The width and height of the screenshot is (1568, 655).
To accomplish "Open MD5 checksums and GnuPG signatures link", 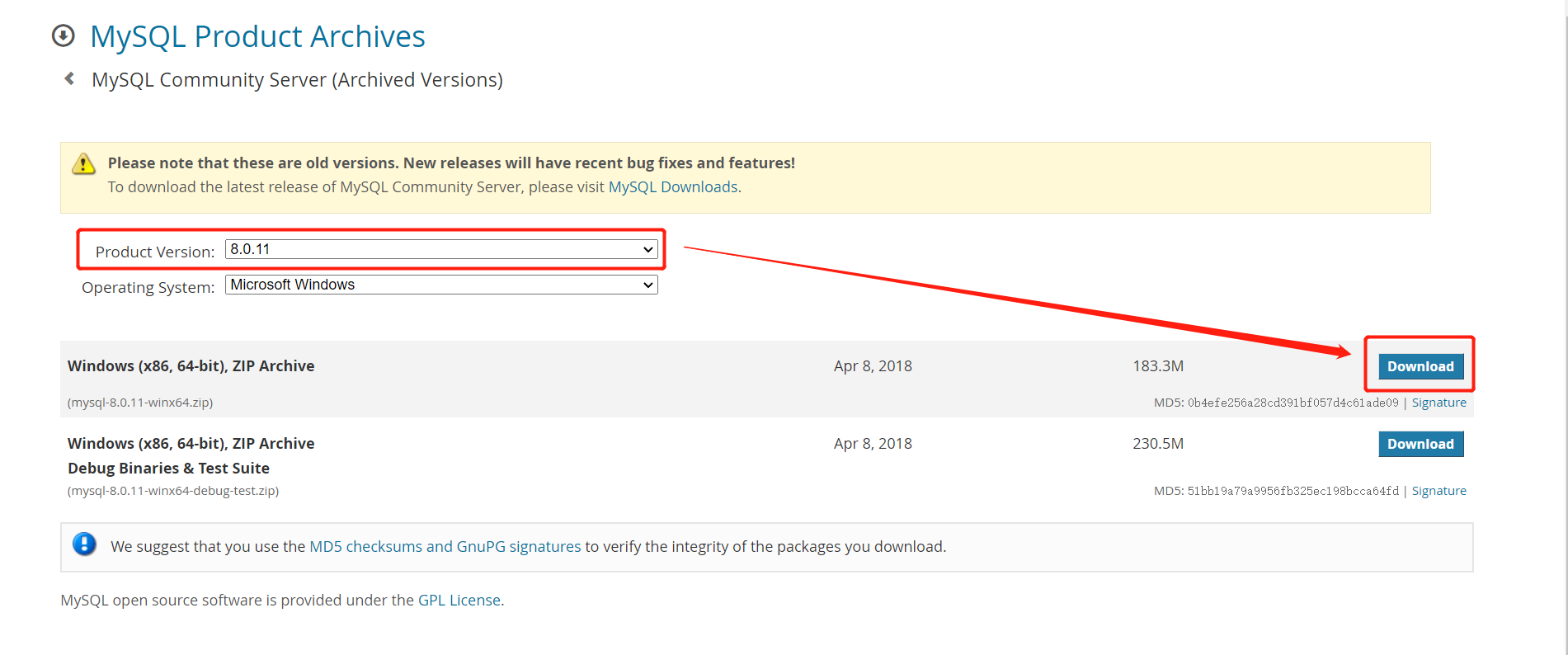I will click(445, 546).
